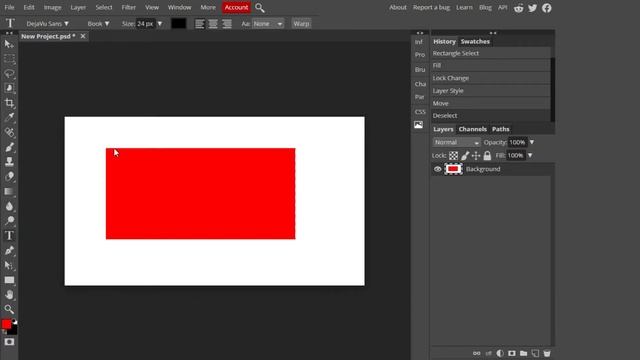
Task: Select the Spot Healing tool
Action: [x=9, y=132]
